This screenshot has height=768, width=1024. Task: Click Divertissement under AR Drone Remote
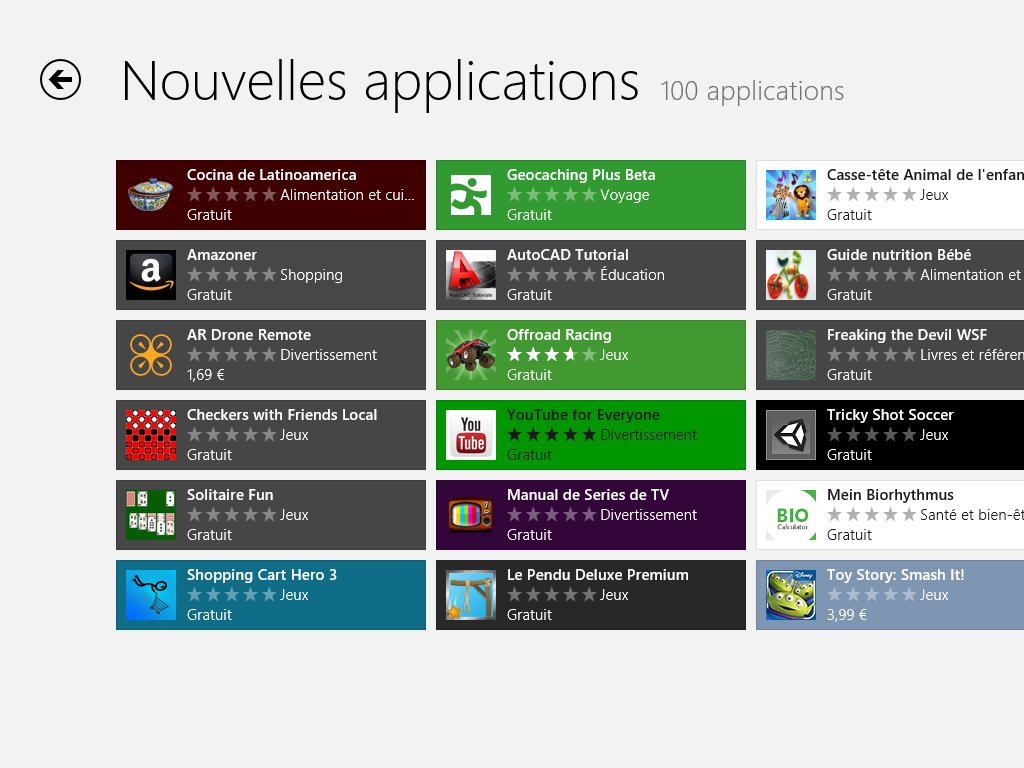tap(328, 355)
